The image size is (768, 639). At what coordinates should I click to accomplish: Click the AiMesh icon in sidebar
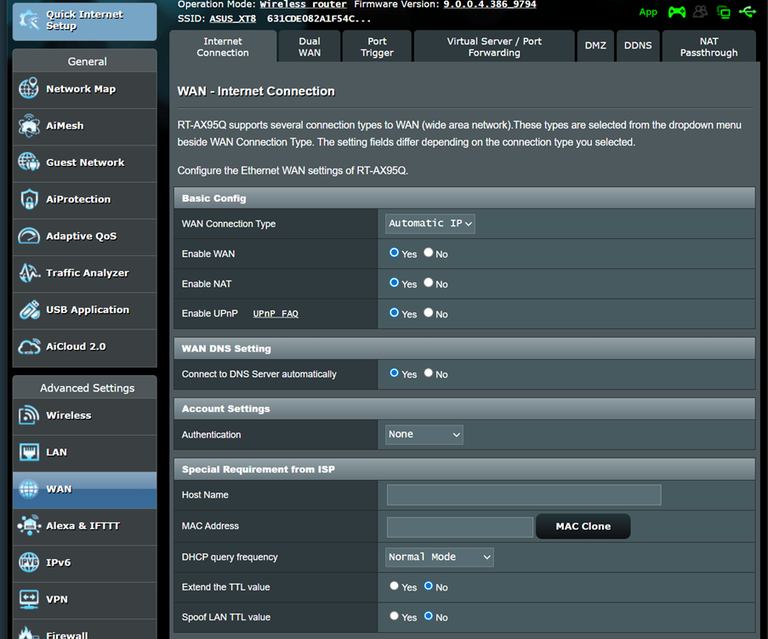coord(28,126)
